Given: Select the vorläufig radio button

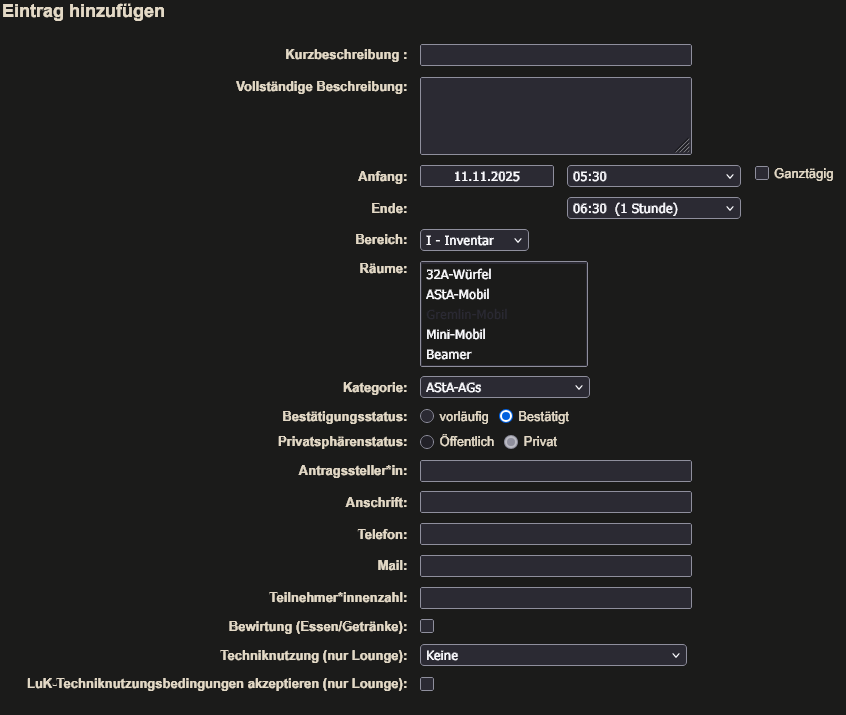Looking at the screenshot, I should click(427, 416).
